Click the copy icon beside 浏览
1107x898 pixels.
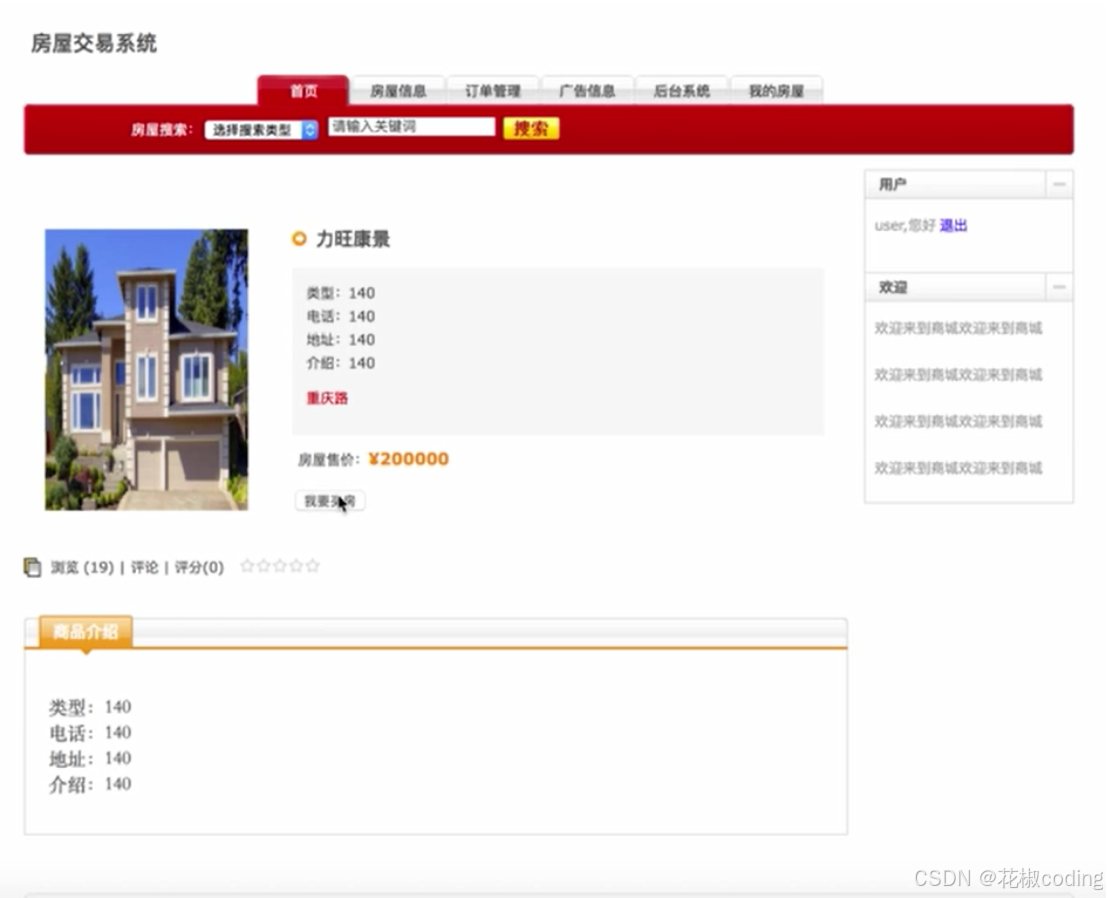pyautogui.click(x=32, y=567)
